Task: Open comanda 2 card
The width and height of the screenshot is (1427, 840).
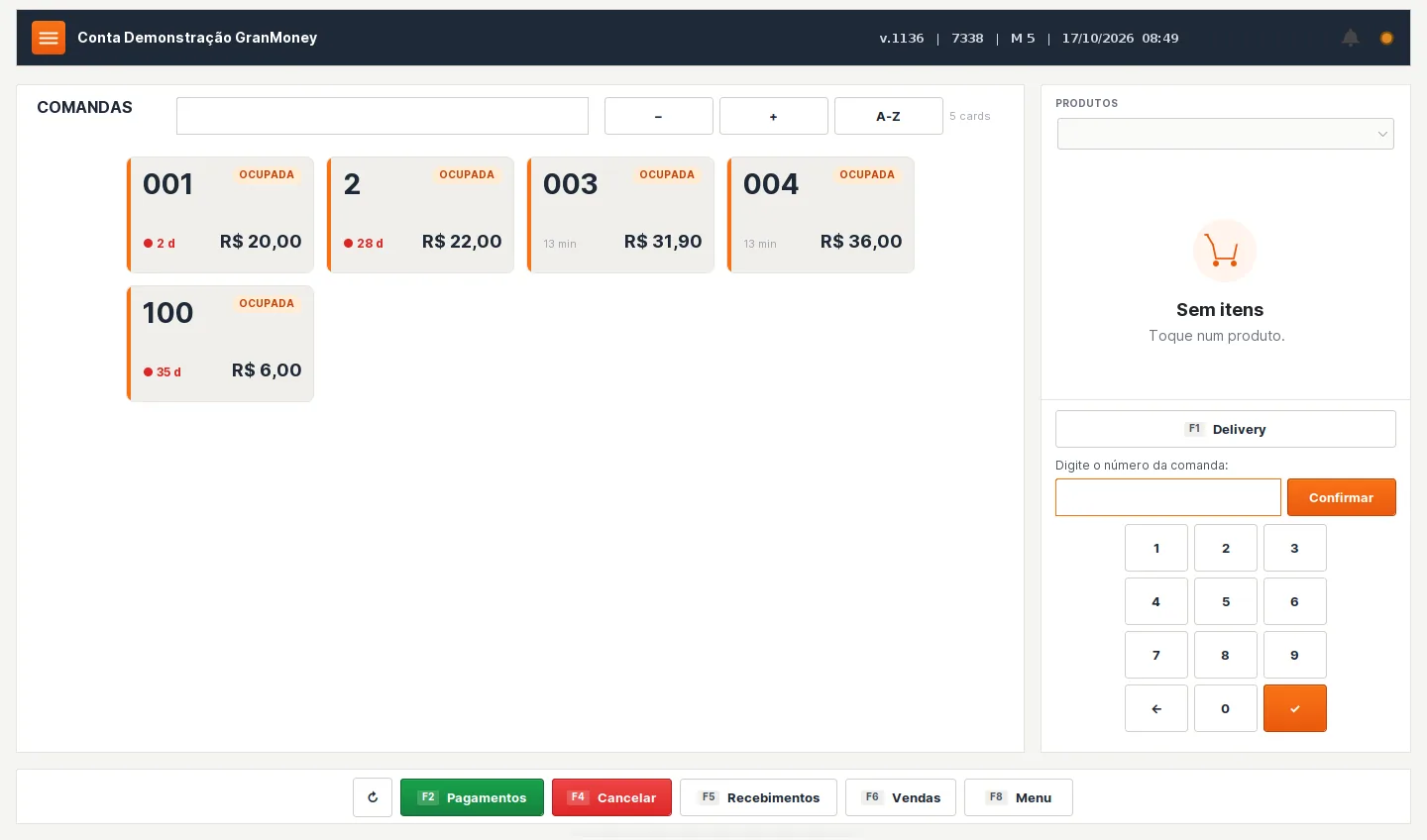Action: point(420,215)
